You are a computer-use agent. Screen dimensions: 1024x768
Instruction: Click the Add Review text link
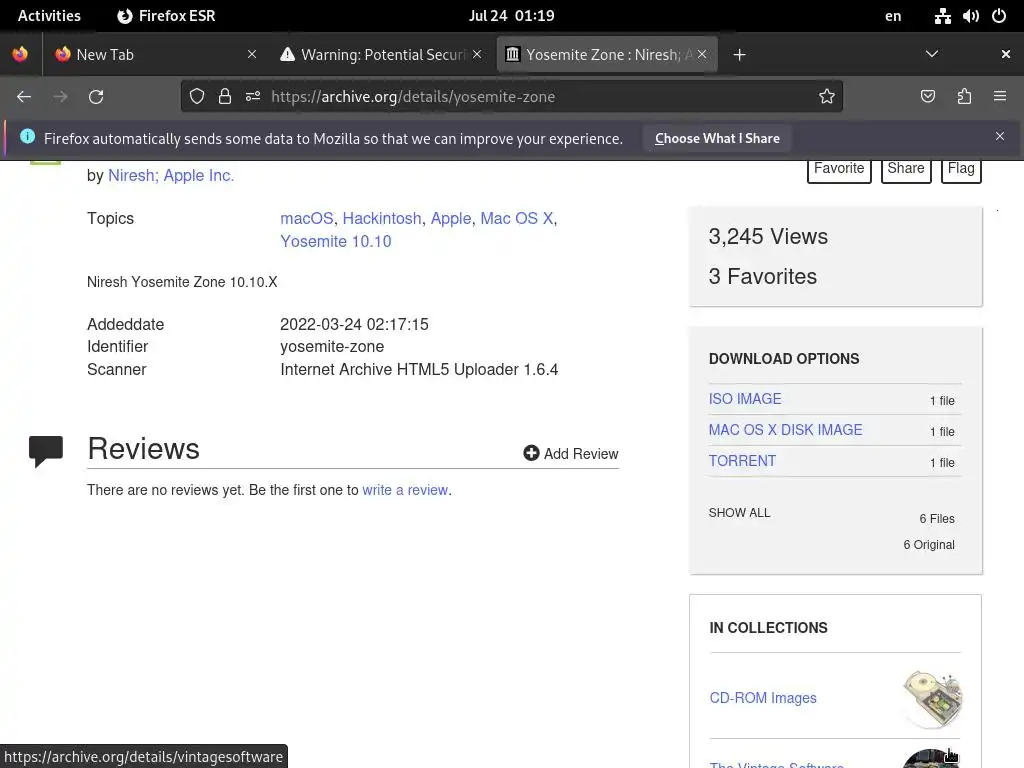point(581,453)
